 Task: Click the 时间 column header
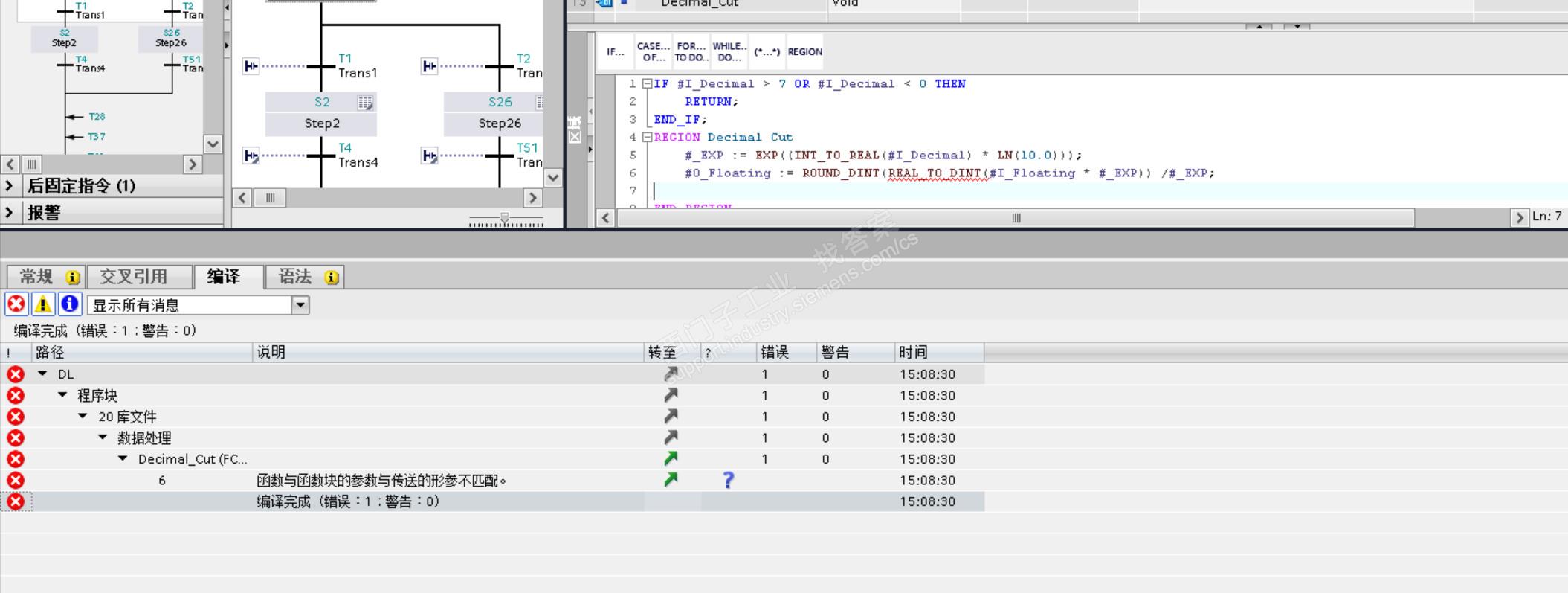(x=940, y=353)
